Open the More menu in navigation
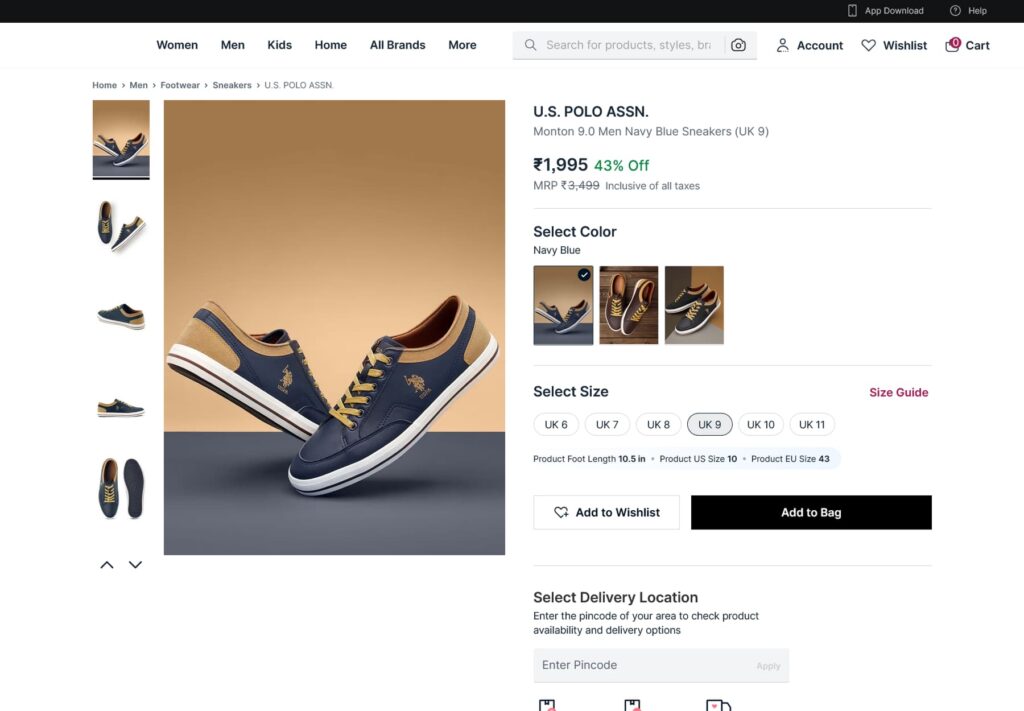Screen dimensions: 1024x711 (462, 45)
